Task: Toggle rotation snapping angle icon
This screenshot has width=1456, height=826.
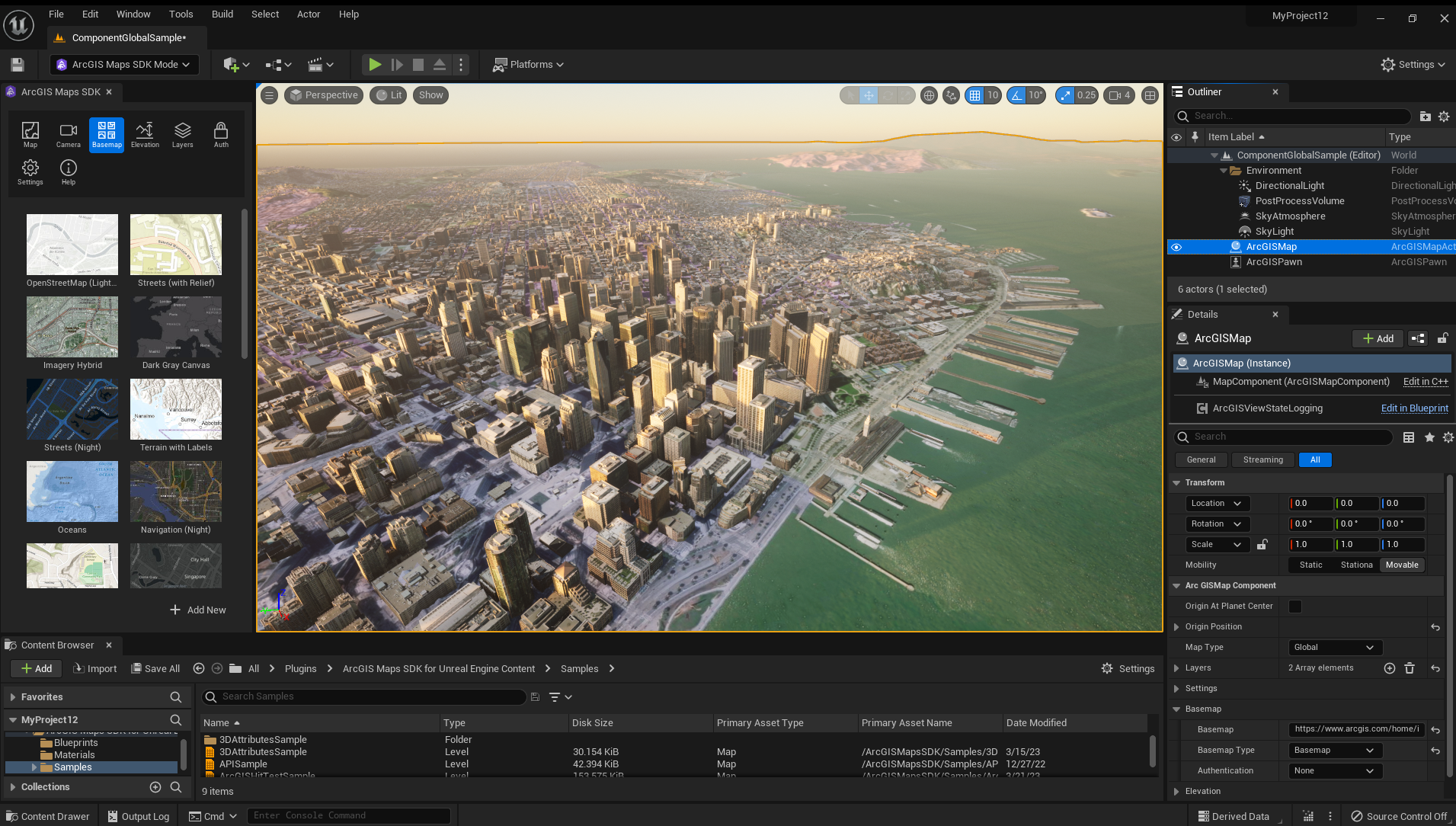Action: [1016, 95]
